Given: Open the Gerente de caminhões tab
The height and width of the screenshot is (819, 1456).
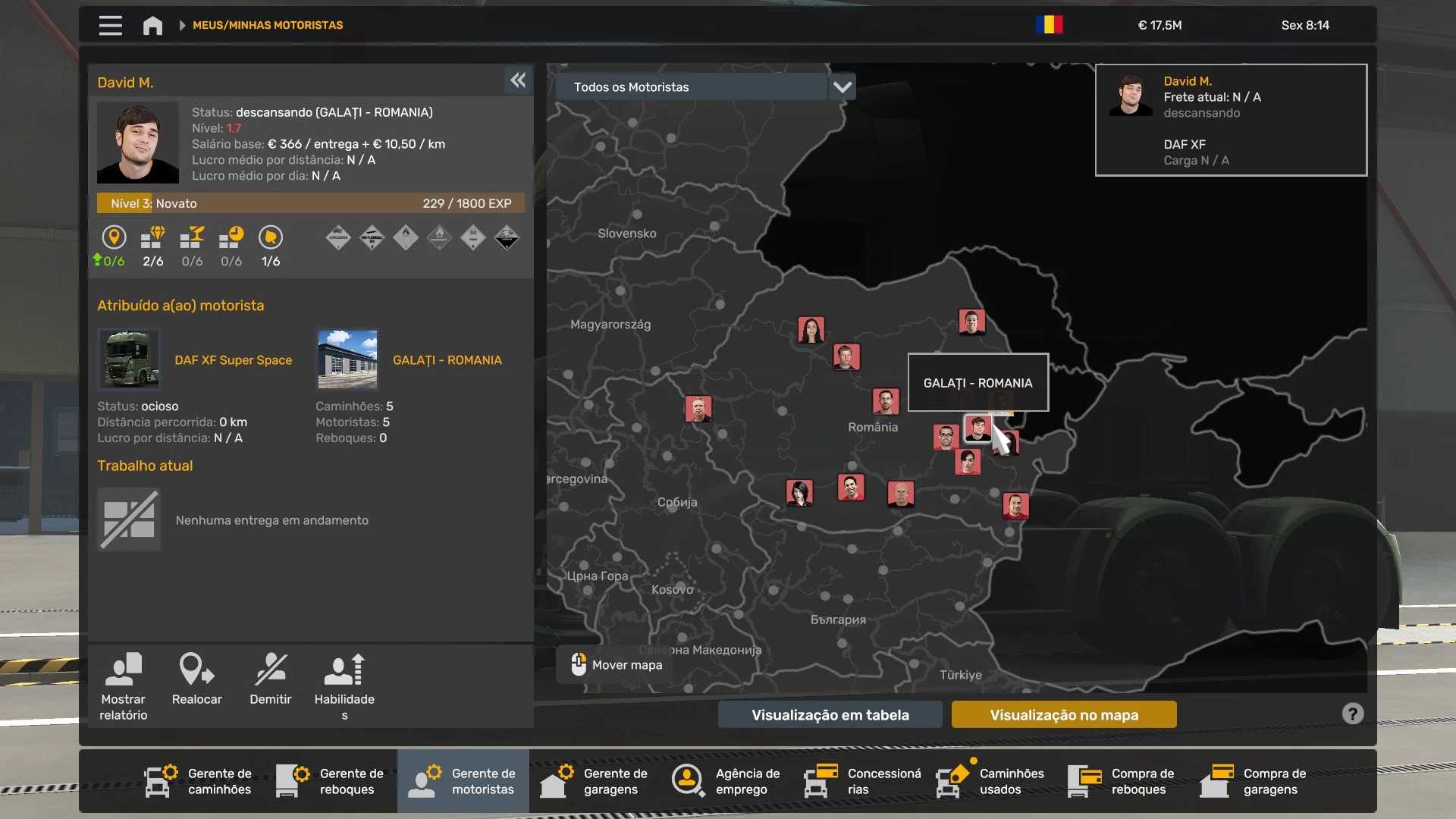Looking at the screenshot, I should click(x=199, y=781).
